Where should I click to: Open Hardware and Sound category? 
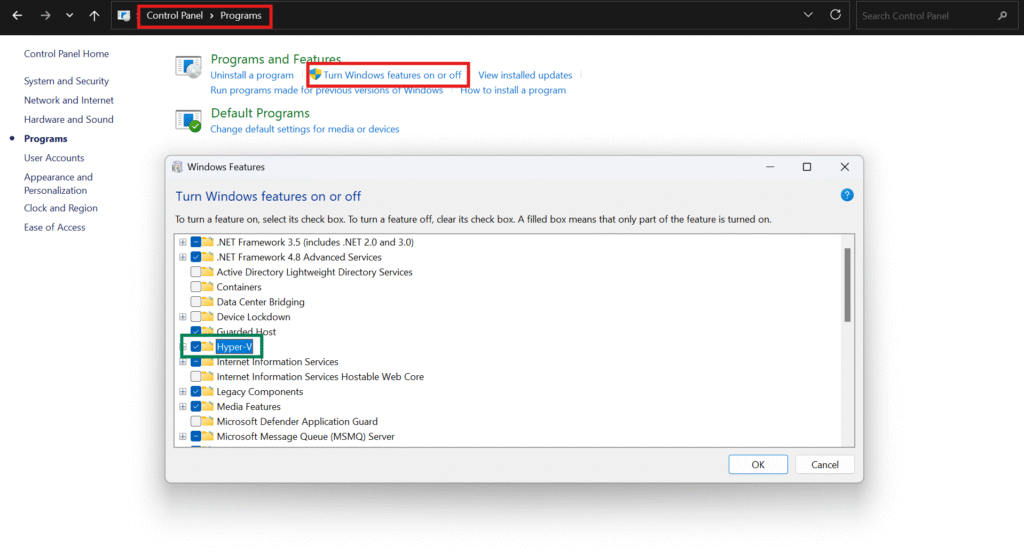69,119
